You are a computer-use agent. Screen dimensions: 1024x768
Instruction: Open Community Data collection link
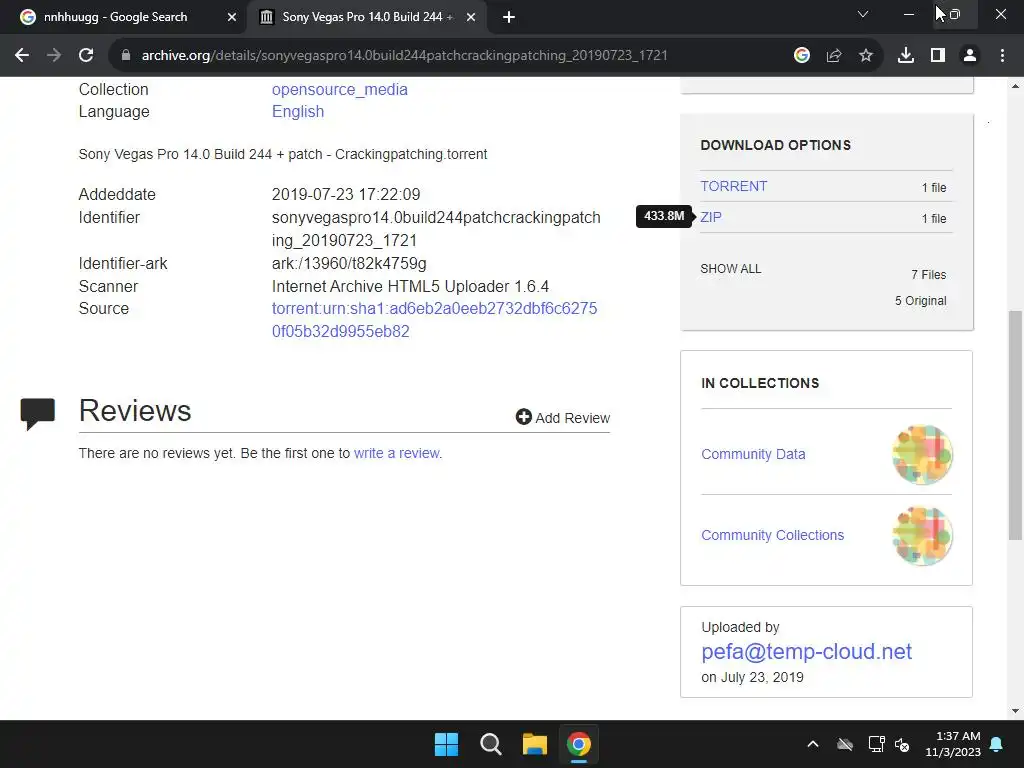point(753,454)
